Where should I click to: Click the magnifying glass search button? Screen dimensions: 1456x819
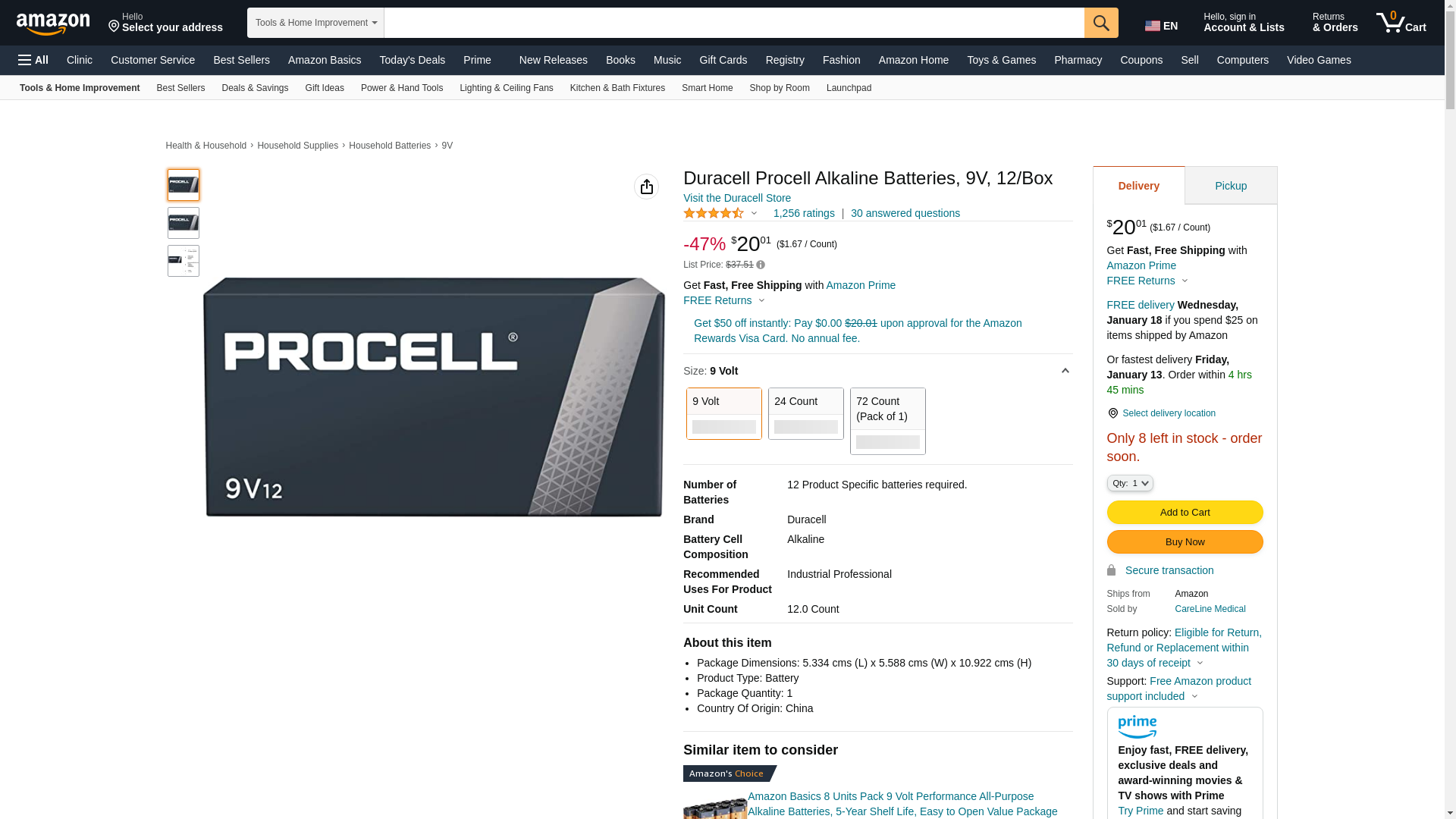pyautogui.click(x=1101, y=23)
